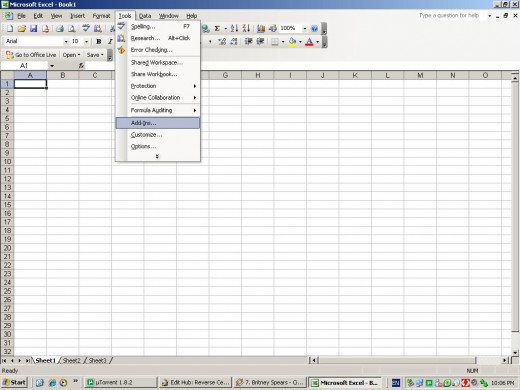The image size is (520, 390).
Task: Click the AutoSum sigma icon
Action: (x=217, y=29)
